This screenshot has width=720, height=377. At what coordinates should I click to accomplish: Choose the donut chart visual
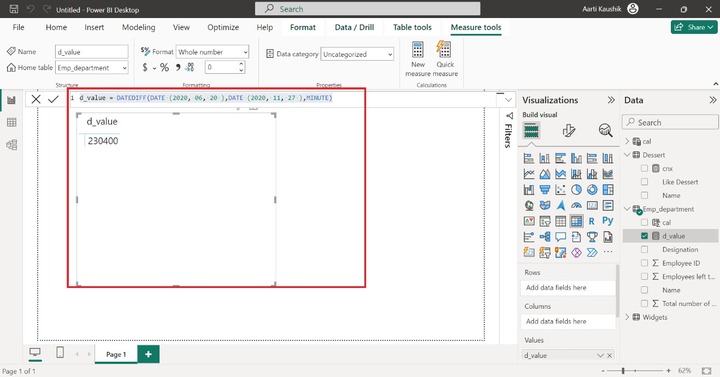pos(592,190)
